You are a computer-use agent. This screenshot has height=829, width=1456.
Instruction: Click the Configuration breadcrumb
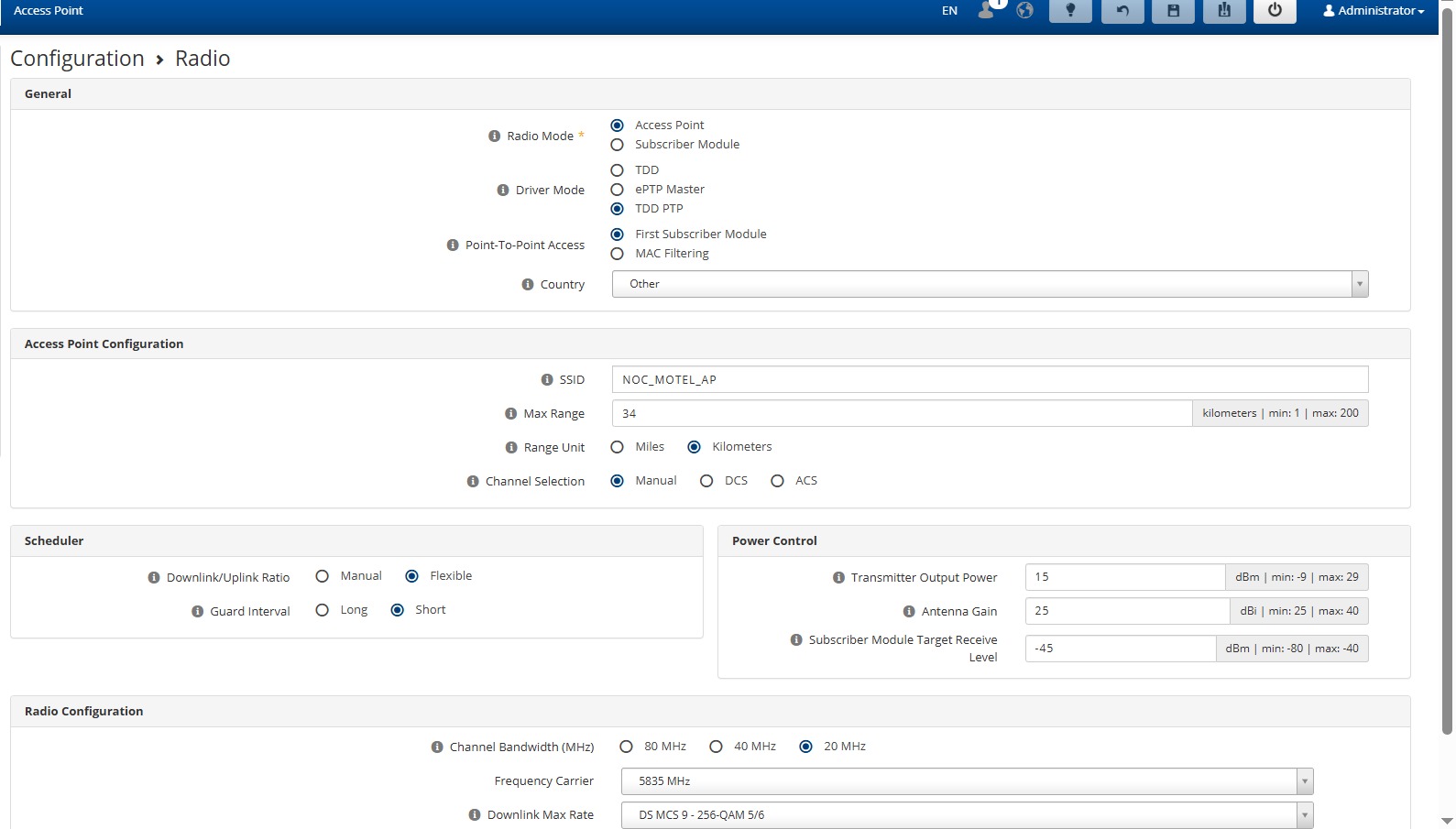(x=77, y=59)
